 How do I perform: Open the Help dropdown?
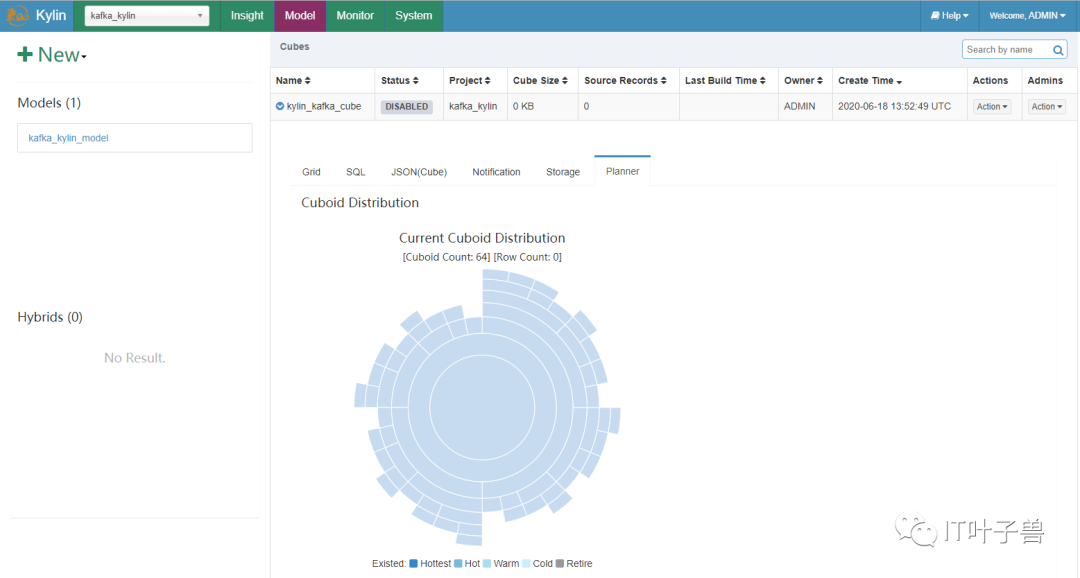(949, 15)
